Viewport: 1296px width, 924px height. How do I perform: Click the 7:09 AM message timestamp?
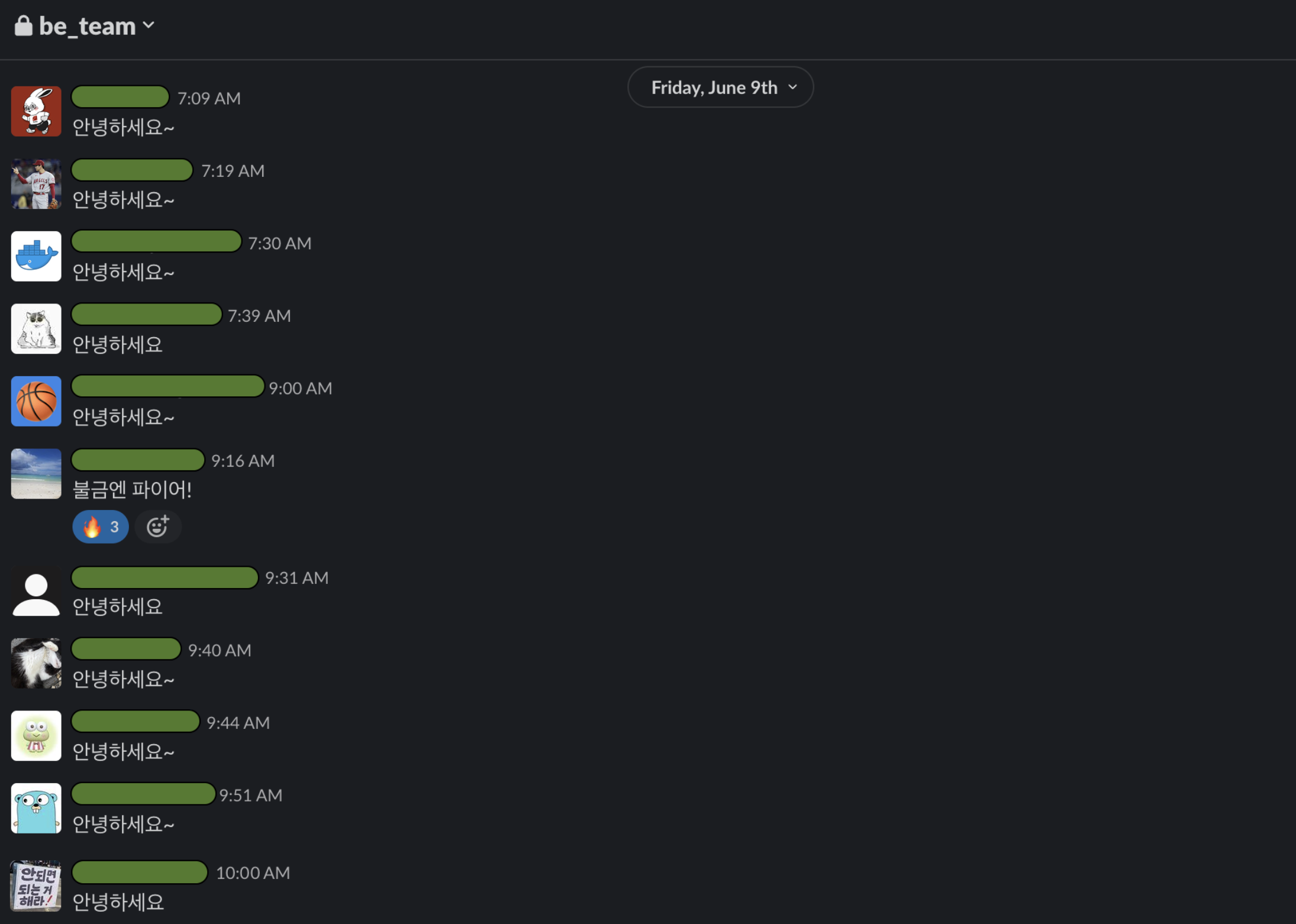[209, 98]
